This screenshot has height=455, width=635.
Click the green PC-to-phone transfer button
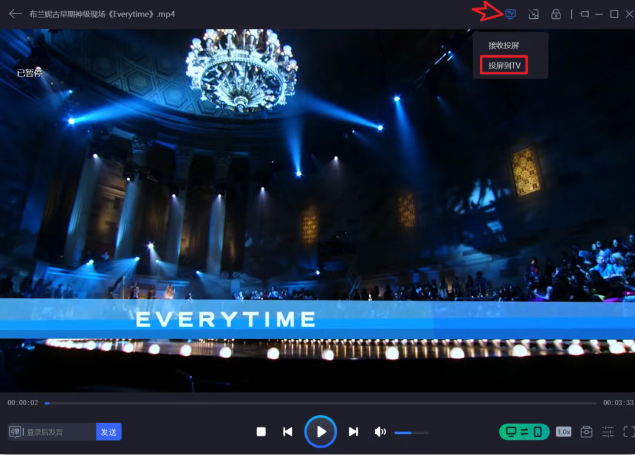pyautogui.click(x=524, y=432)
